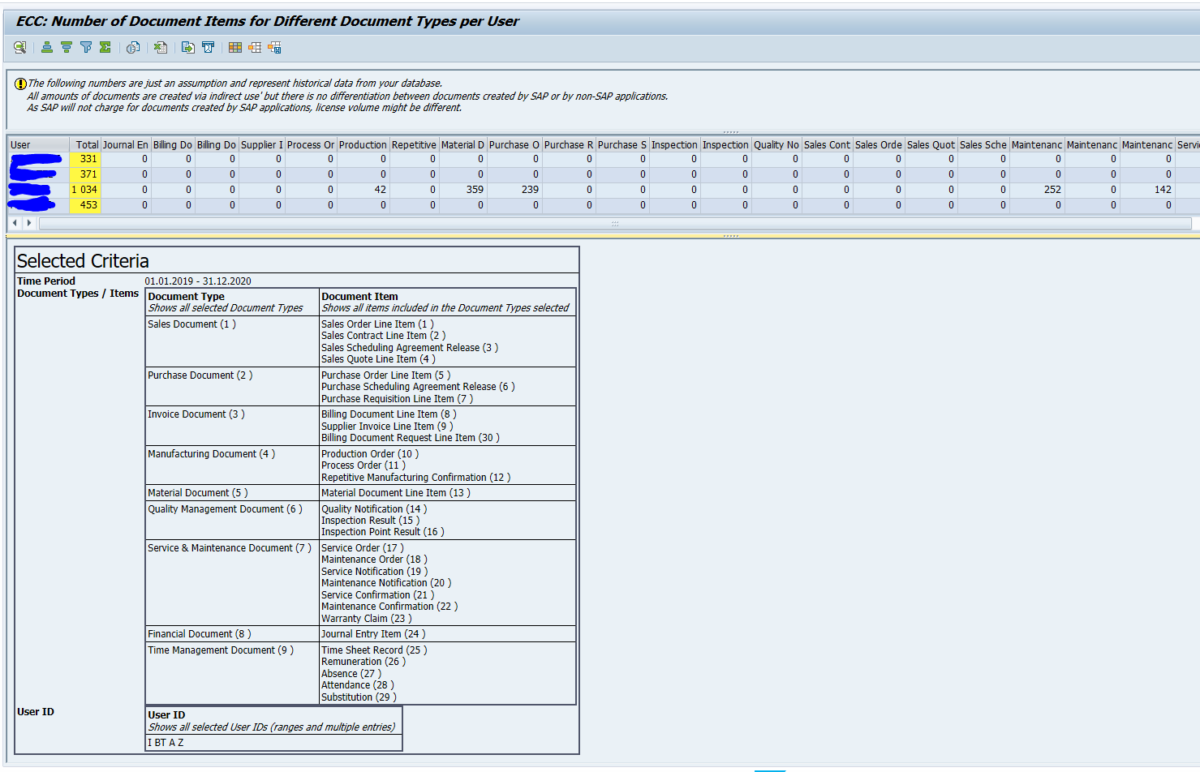Select the Sales Document (1) entry
Screen dimensions: 1200x772
click(x=190, y=323)
